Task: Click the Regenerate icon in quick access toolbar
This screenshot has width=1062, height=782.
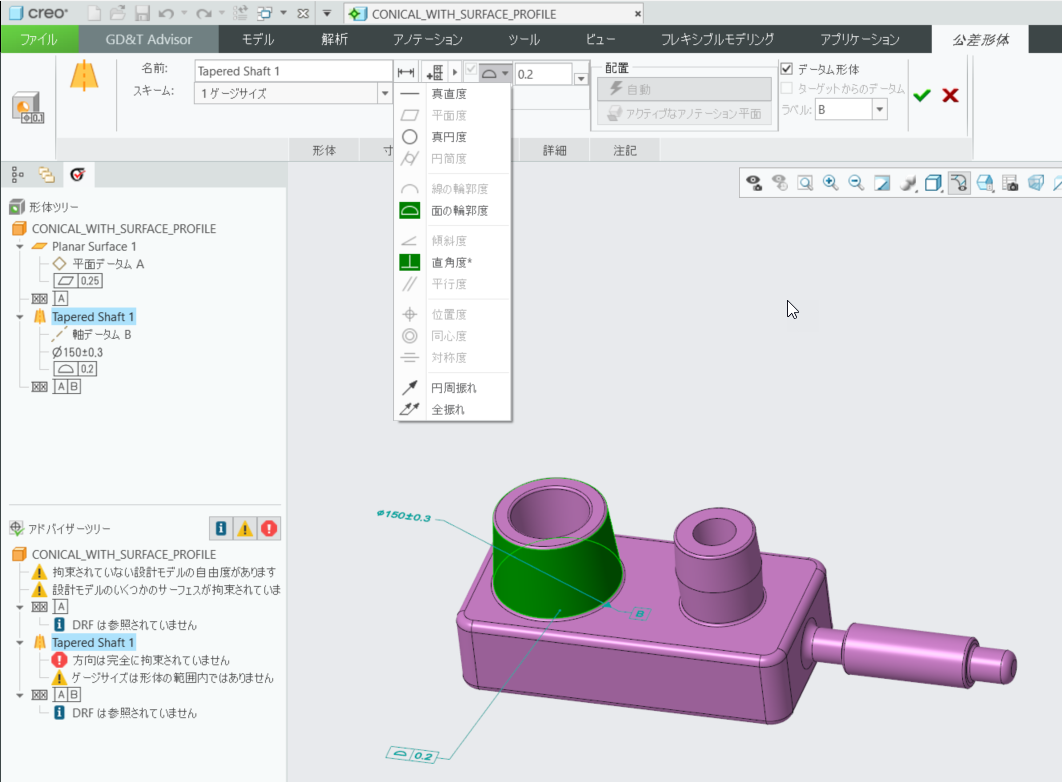Action: [x=240, y=14]
